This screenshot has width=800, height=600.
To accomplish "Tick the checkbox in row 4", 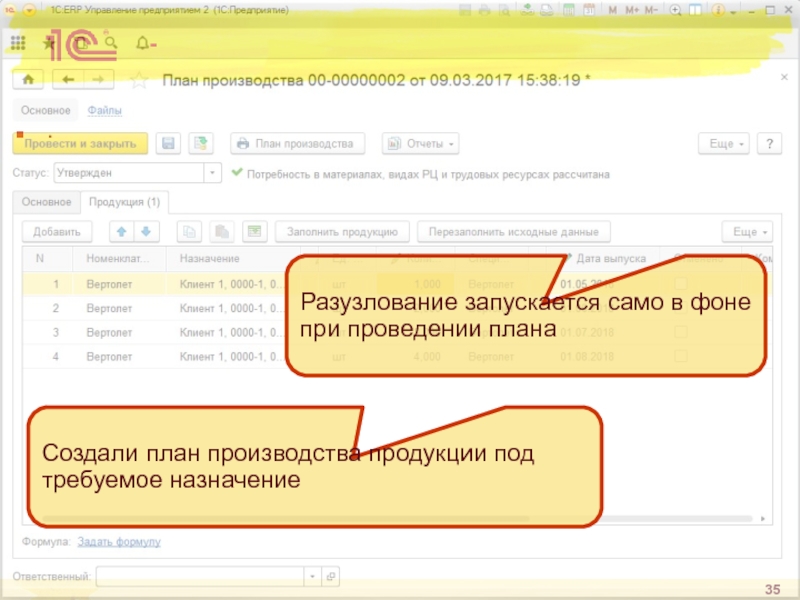I will [x=682, y=356].
